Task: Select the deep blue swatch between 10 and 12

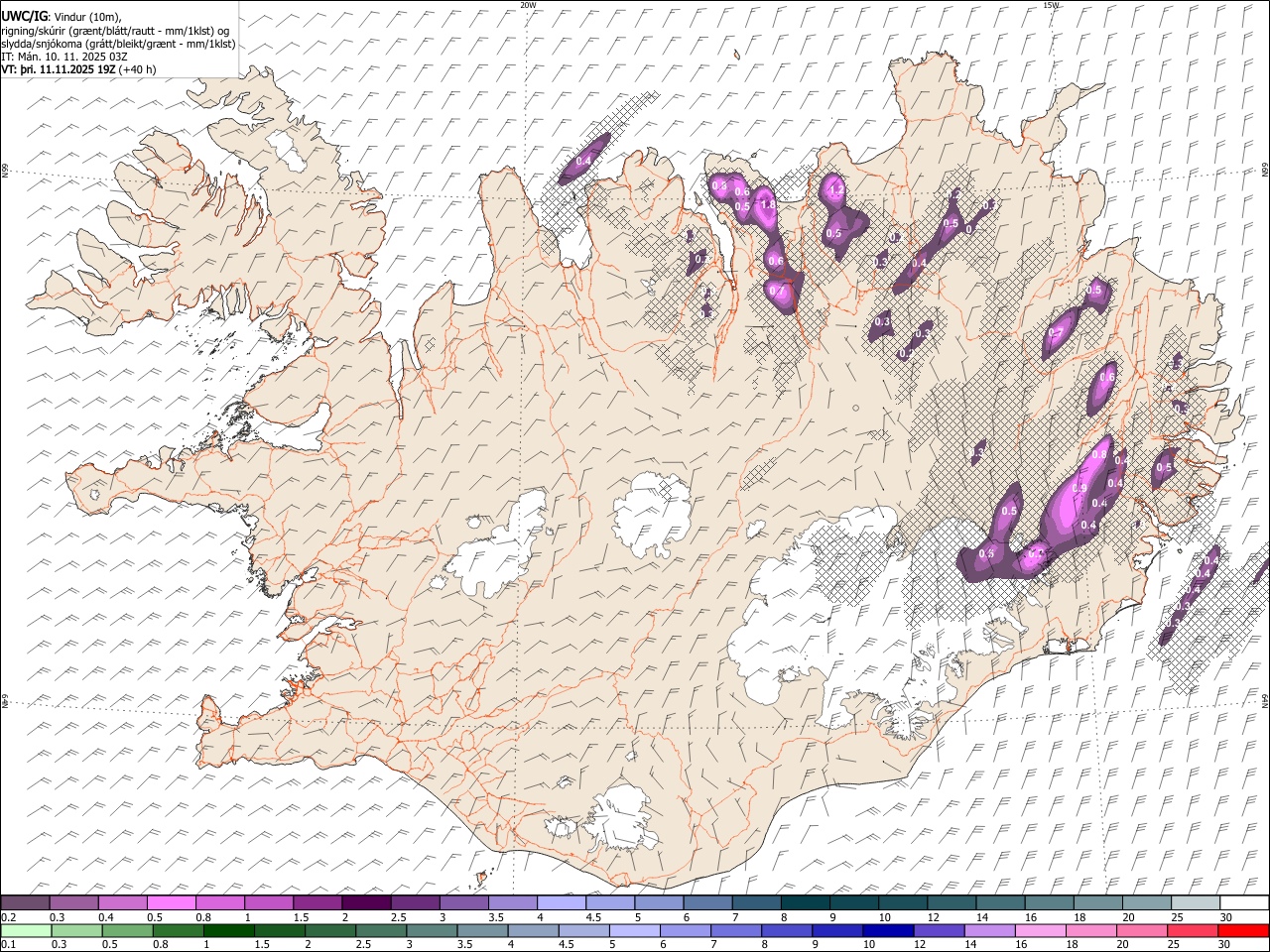Action: point(888,931)
